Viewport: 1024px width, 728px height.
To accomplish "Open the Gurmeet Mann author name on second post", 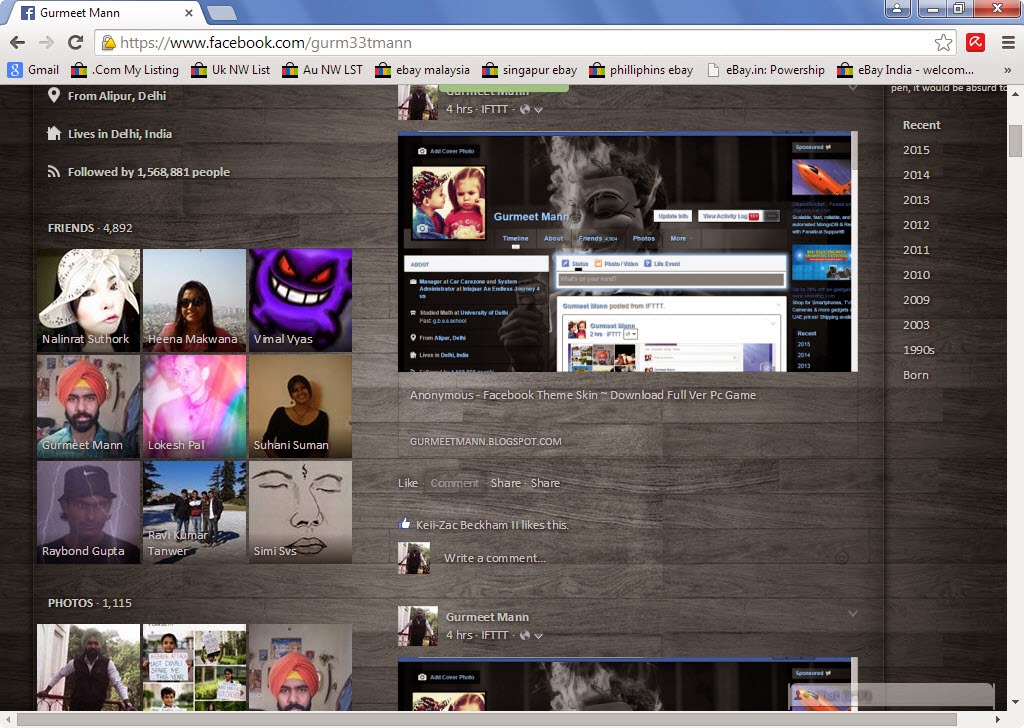I will coord(487,617).
